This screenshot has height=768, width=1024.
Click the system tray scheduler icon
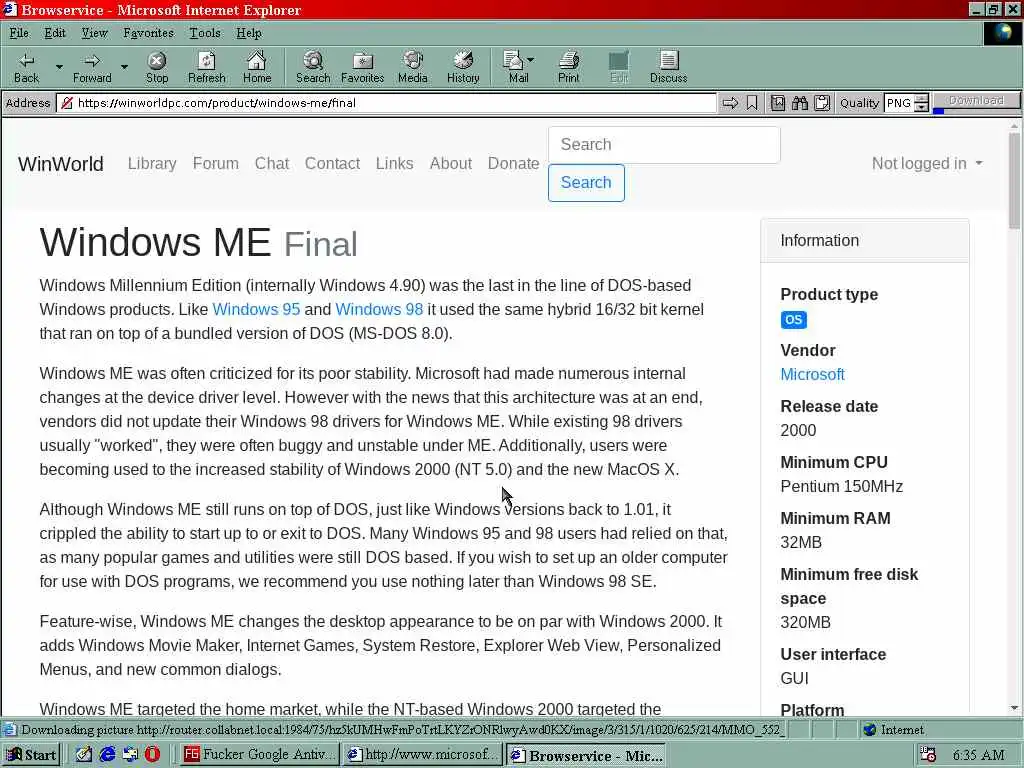(927, 755)
